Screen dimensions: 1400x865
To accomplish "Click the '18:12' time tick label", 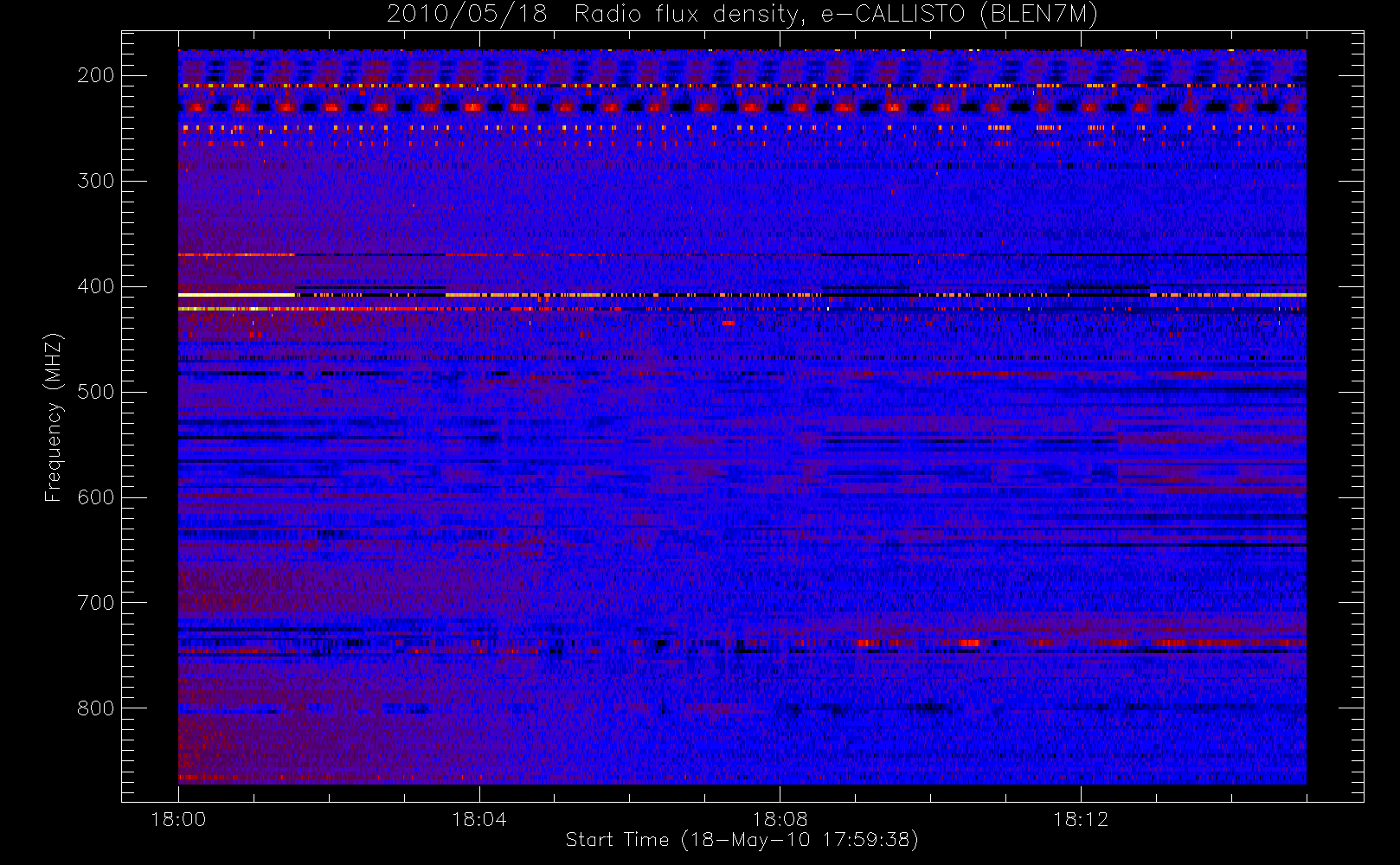I will (x=1081, y=819).
